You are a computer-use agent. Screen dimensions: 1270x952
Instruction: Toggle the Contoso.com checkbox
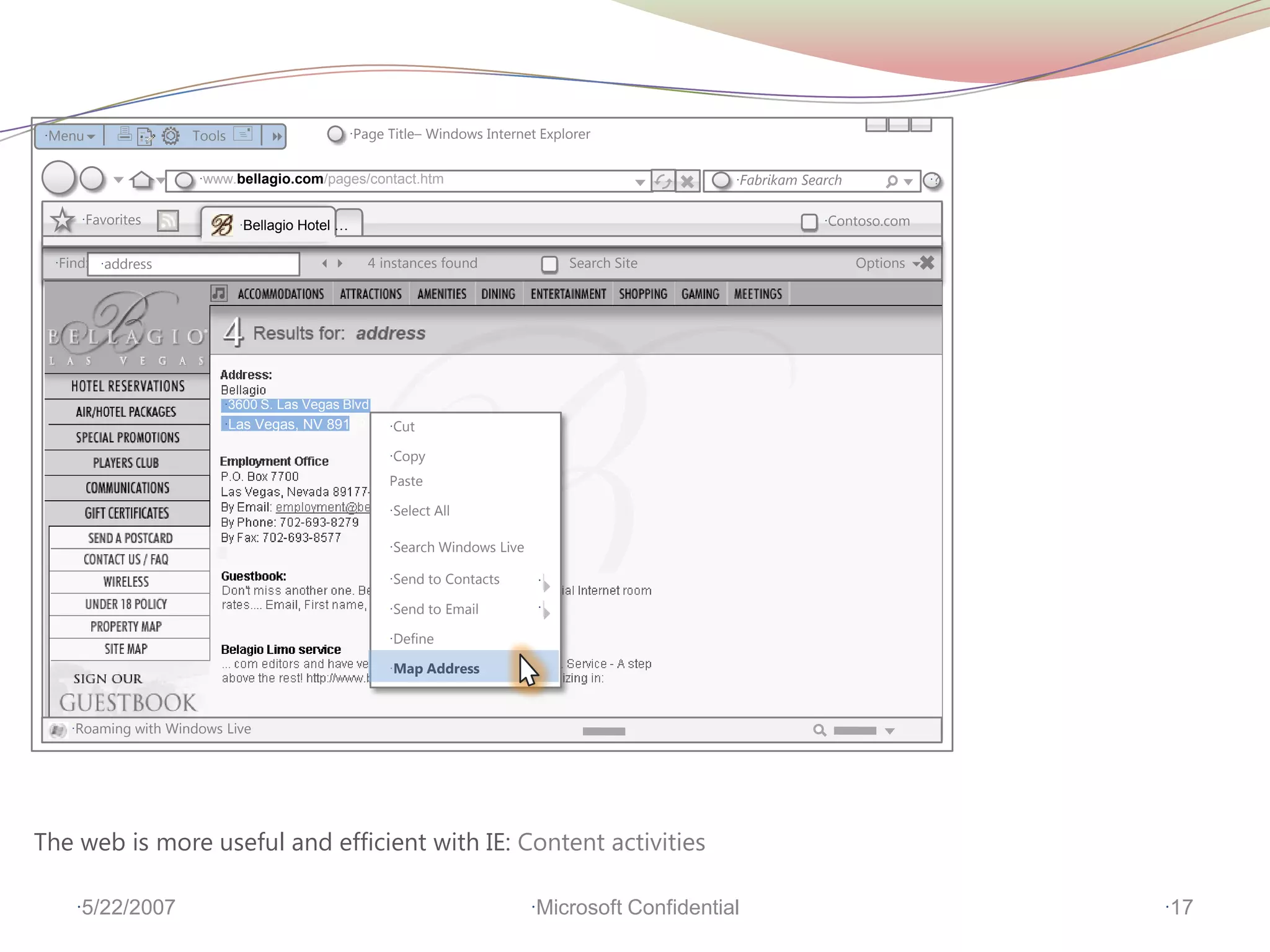pos(809,222)
